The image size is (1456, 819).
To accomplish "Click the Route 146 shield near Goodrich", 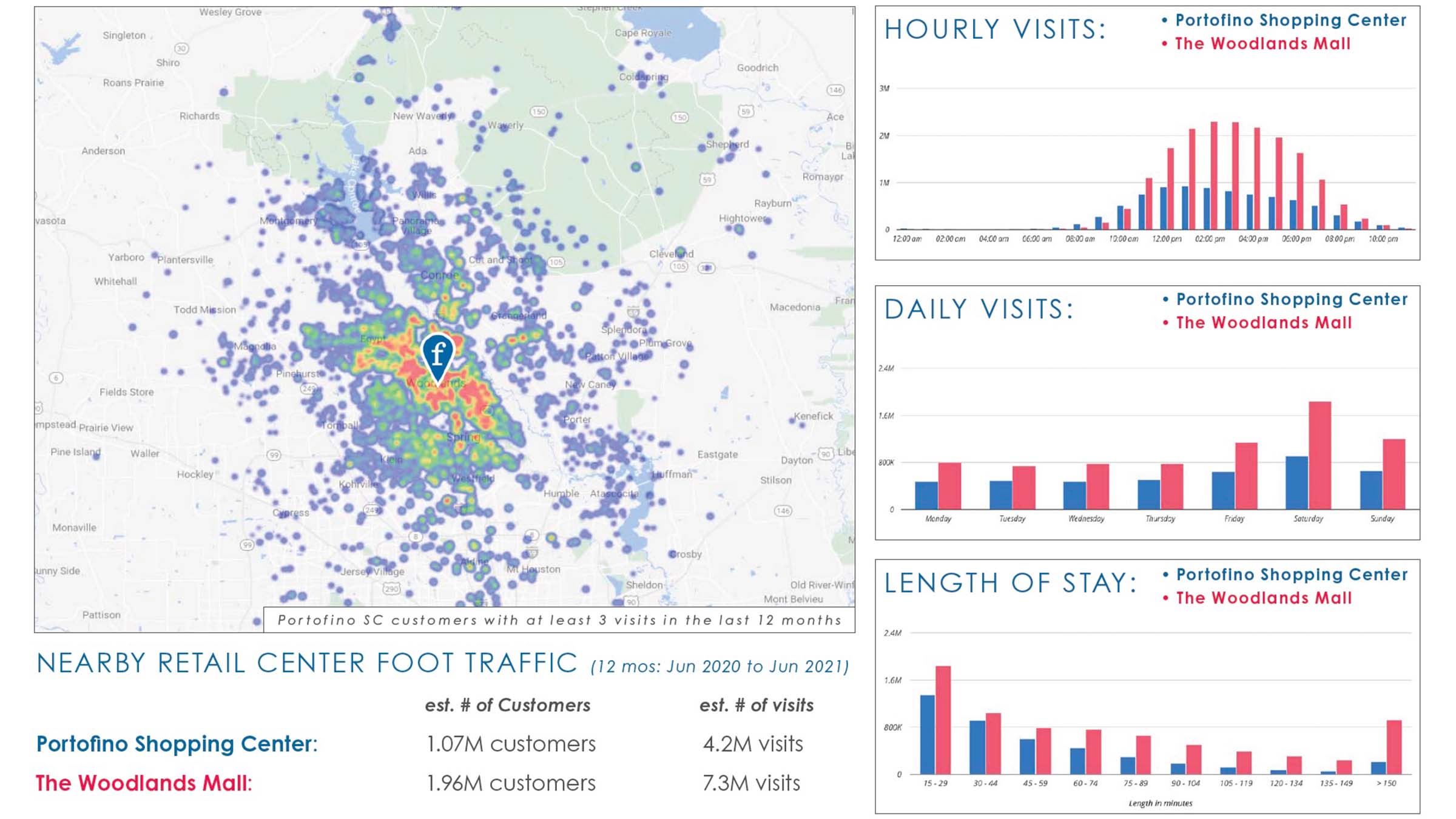I will (835, 90).
